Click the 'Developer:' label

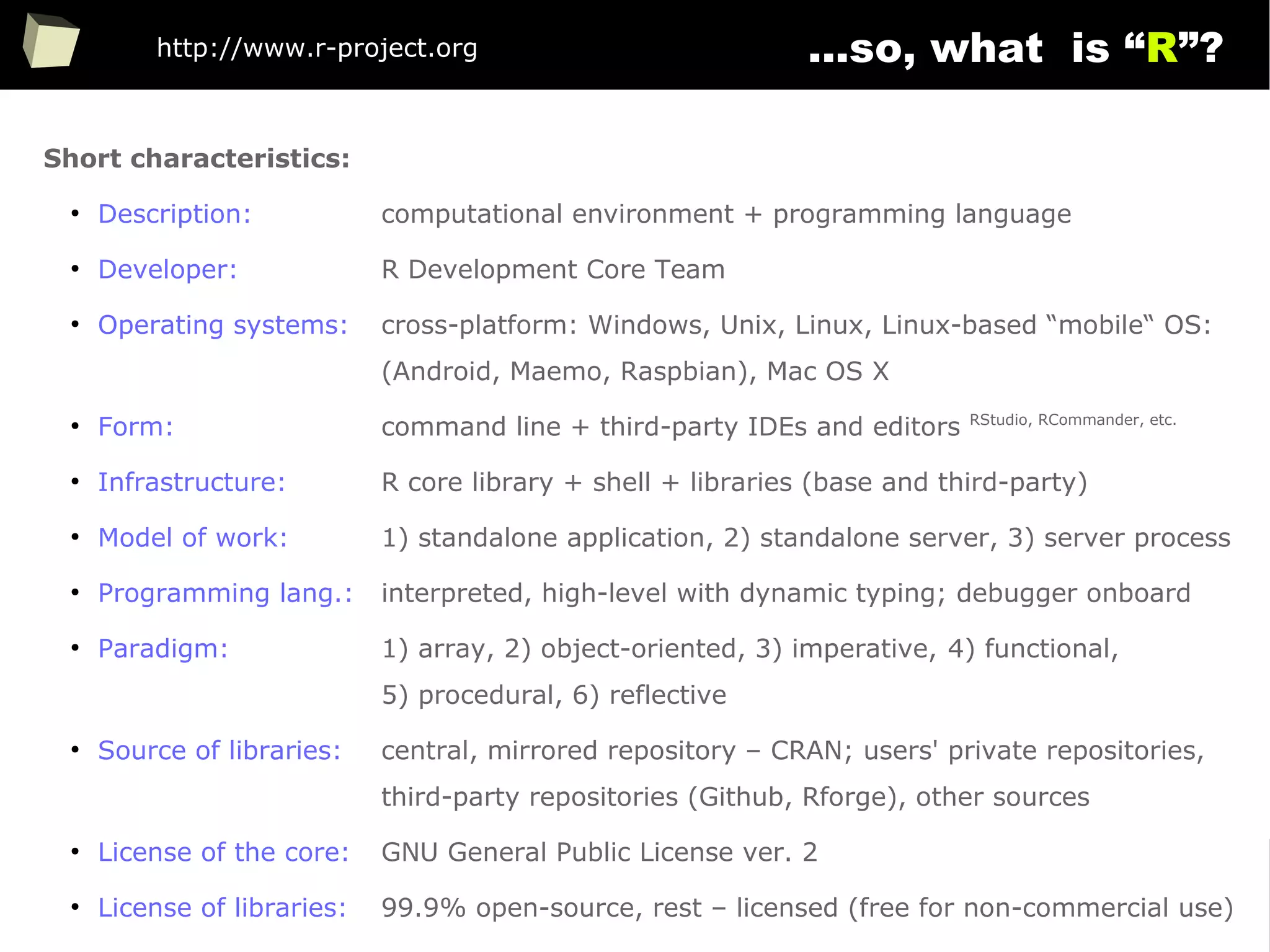pos(167,270)
